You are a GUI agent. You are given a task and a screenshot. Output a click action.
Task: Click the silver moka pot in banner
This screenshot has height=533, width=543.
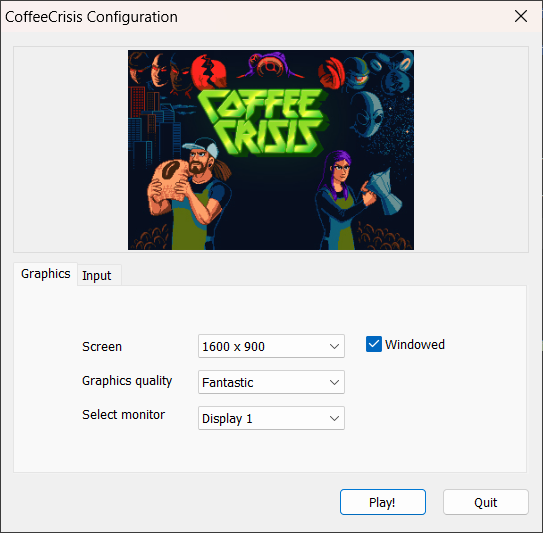[x=384, y=191]
